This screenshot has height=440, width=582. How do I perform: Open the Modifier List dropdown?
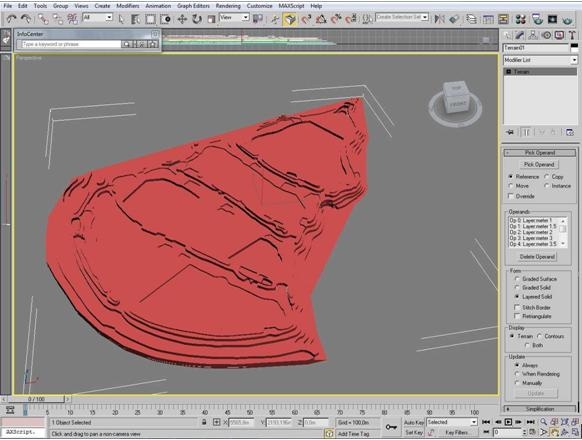coord(540,60)
